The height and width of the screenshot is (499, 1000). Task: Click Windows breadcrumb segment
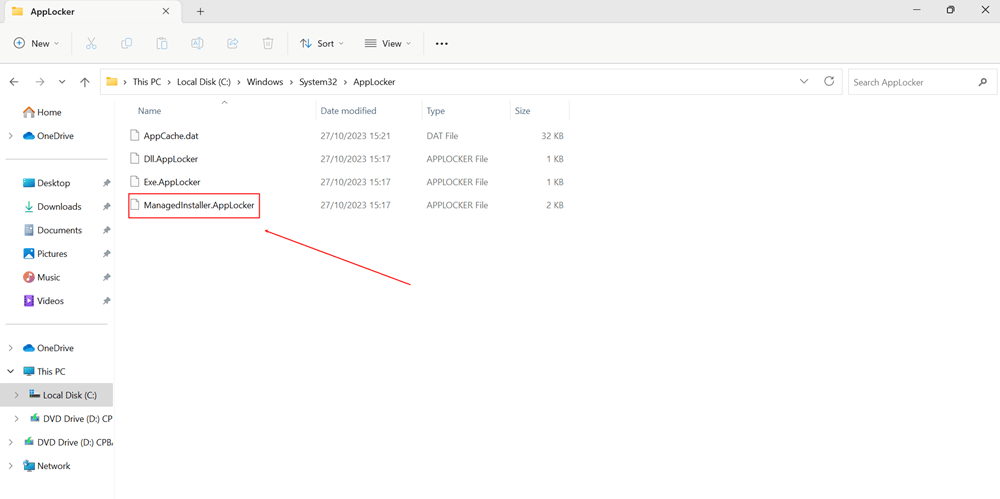pos(265,82)
